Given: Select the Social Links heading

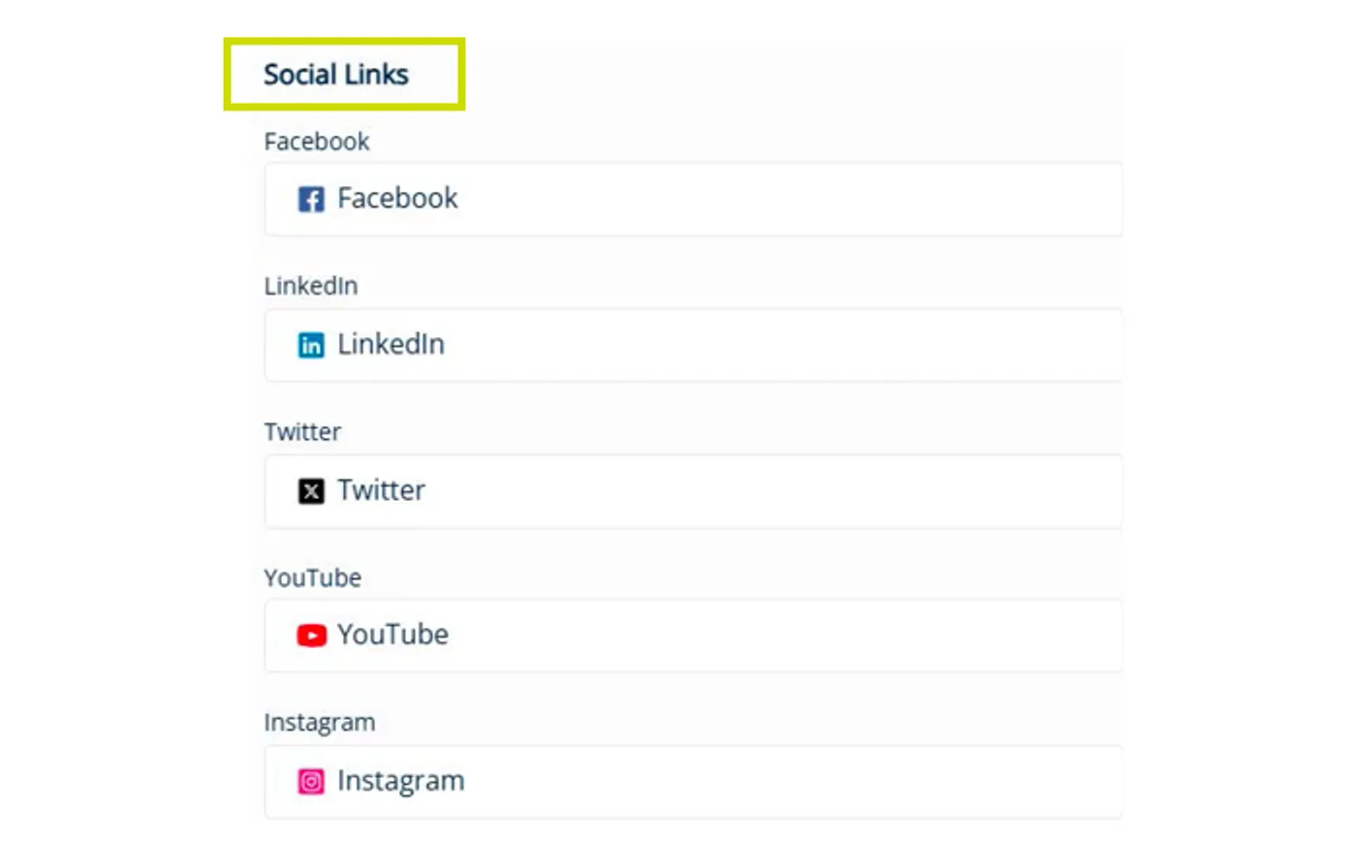Looking at the screenshot, I should click(x=336, y=75).
